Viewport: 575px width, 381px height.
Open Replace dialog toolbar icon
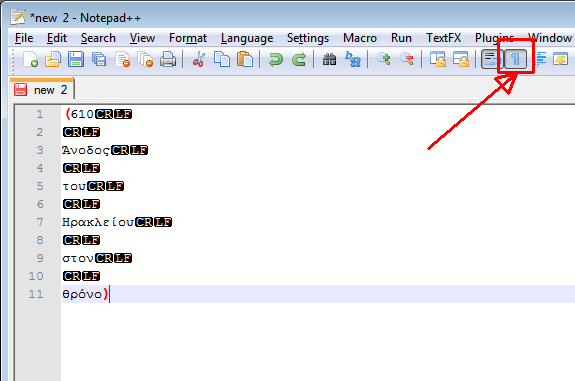click(352, 59)
